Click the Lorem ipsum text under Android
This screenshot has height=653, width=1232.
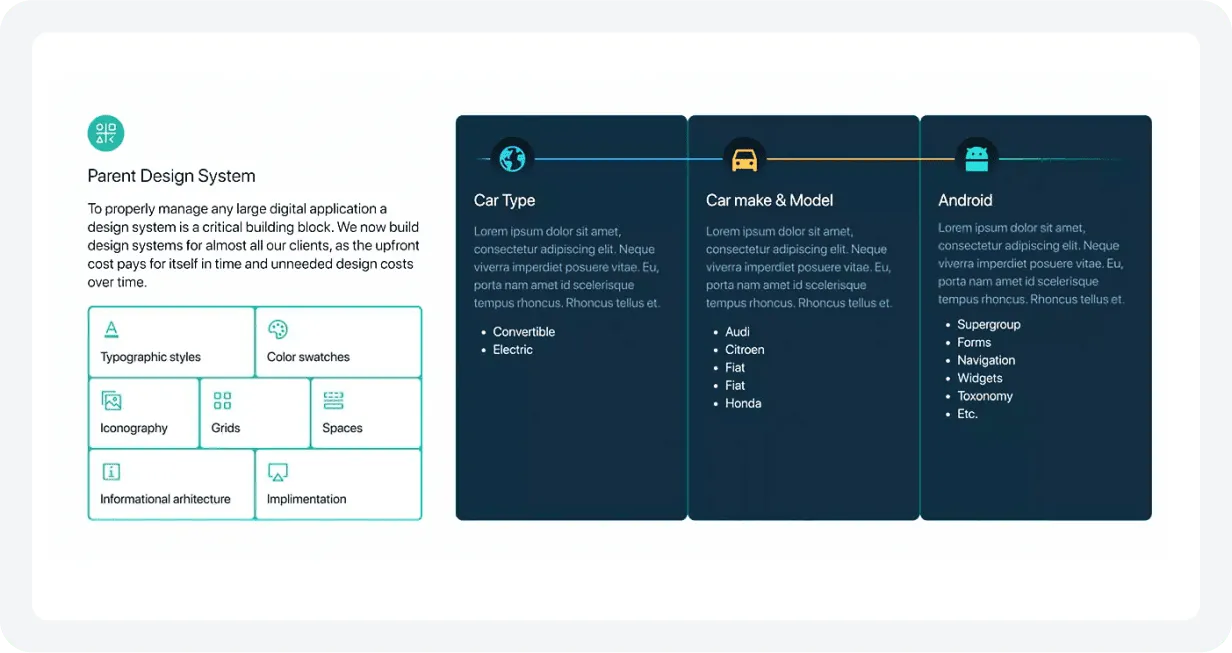pyautogui.click(x=1031, y=264)
